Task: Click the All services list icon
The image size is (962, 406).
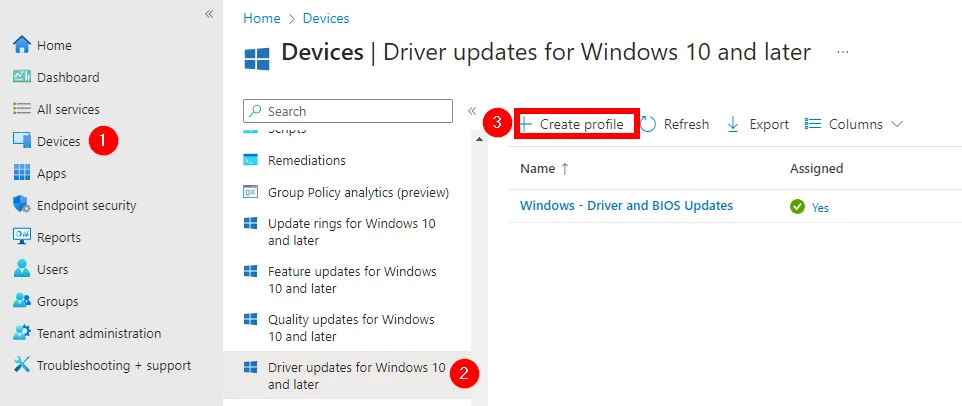Action: [22, 110]
